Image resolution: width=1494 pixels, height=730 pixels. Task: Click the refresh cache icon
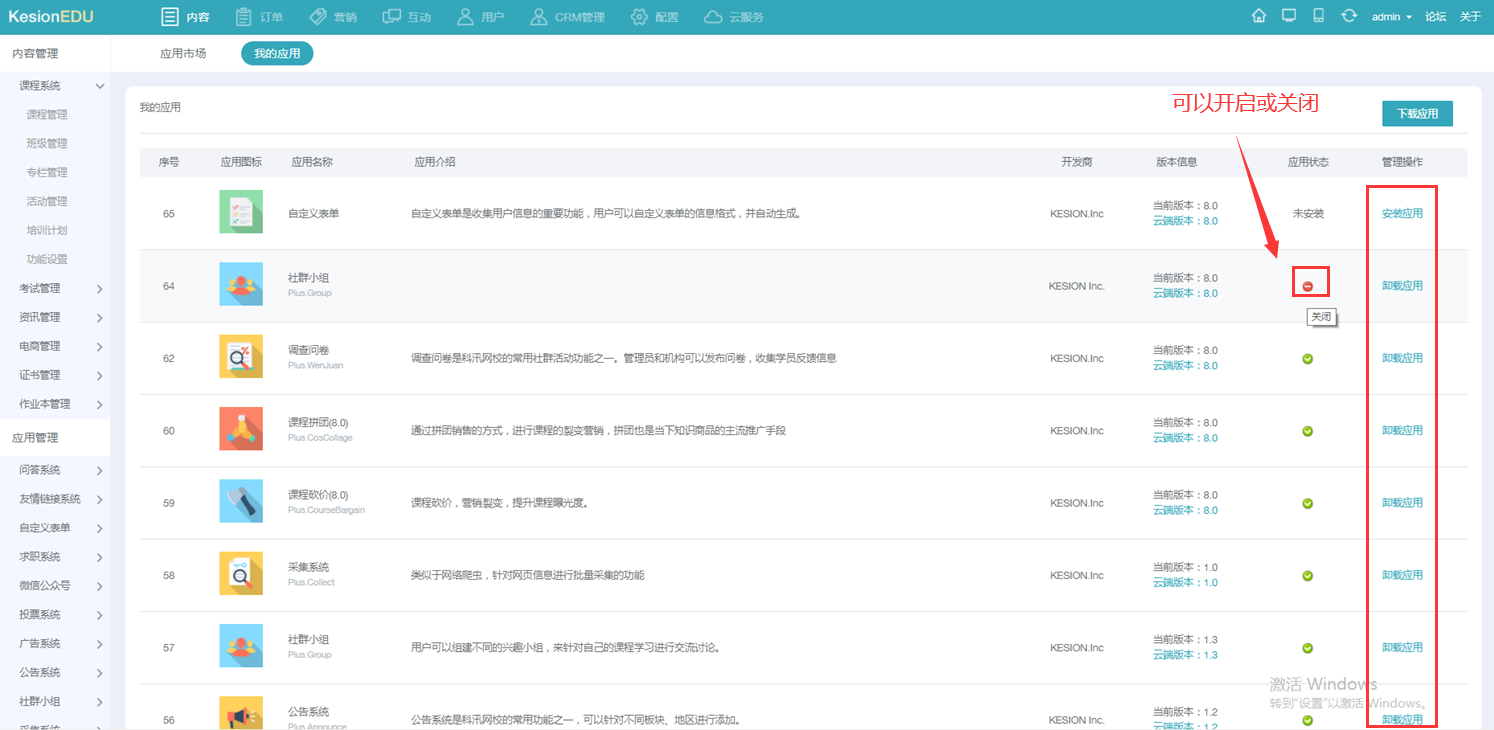click(x=1349, y=16)
